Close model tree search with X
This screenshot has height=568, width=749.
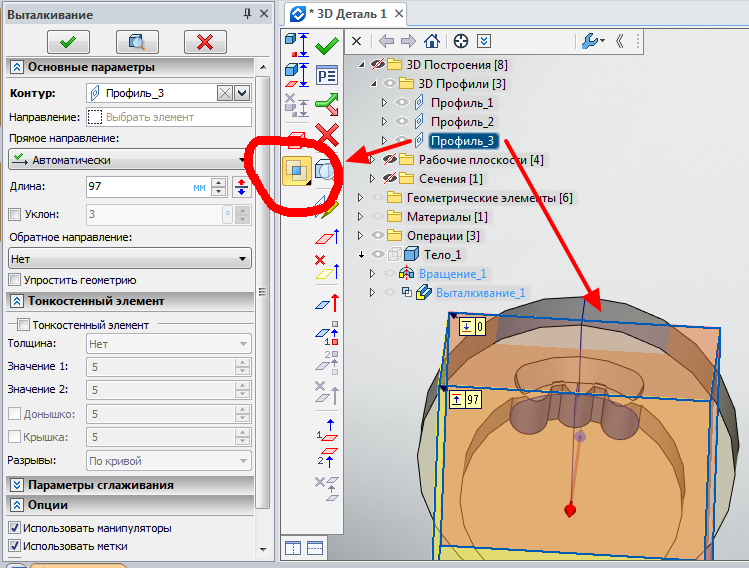pyautogui.click(x=356, y=41)
